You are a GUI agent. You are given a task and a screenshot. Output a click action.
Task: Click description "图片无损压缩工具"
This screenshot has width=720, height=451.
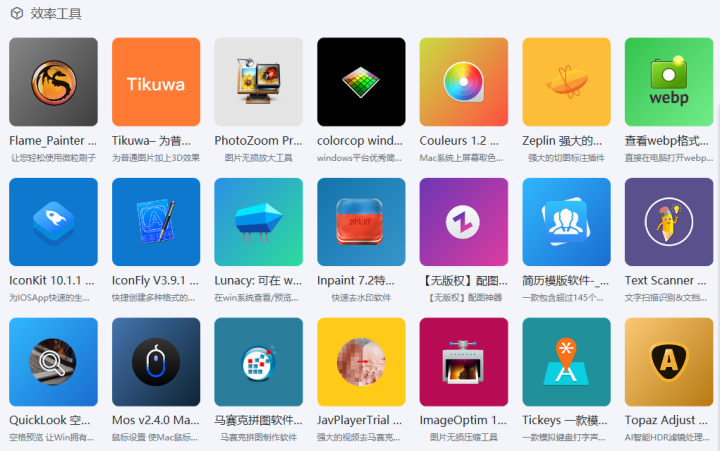tap(464, 437)
